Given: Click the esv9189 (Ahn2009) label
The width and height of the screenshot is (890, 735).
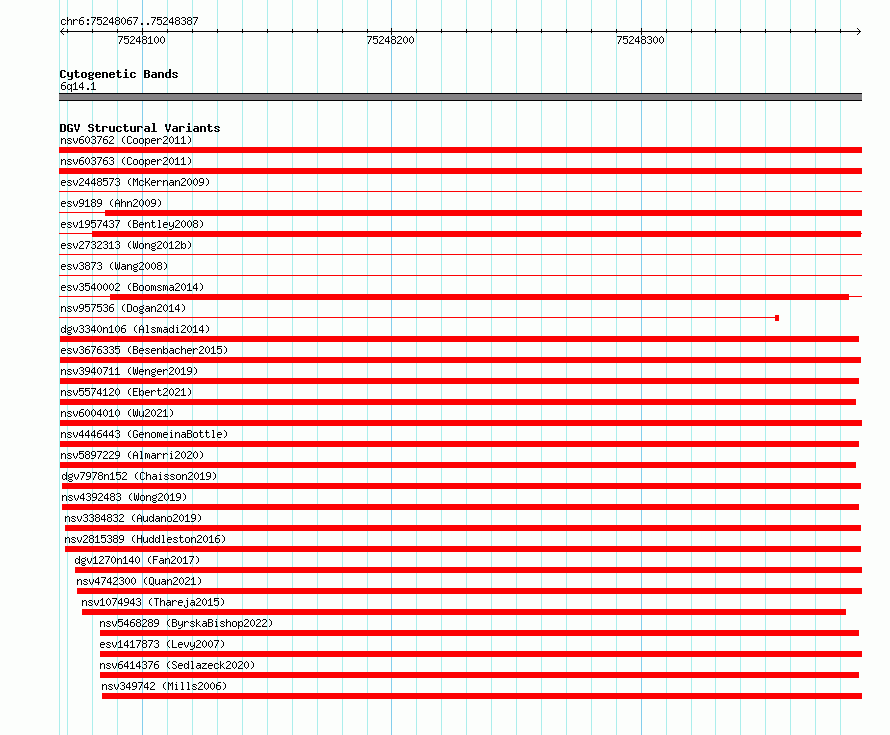Looking at the screenshot, I should [x=111, y=203].
